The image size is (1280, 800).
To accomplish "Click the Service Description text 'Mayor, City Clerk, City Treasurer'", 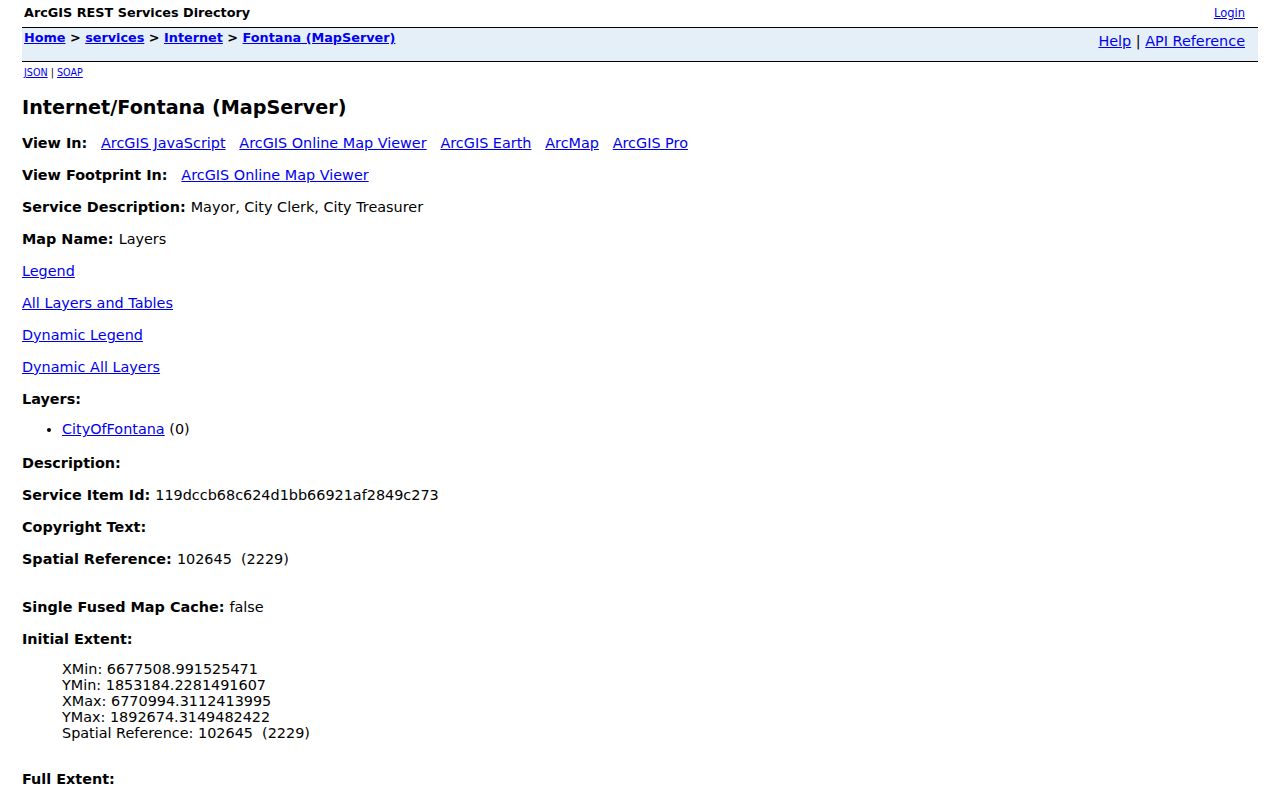I will coord(307,207).
